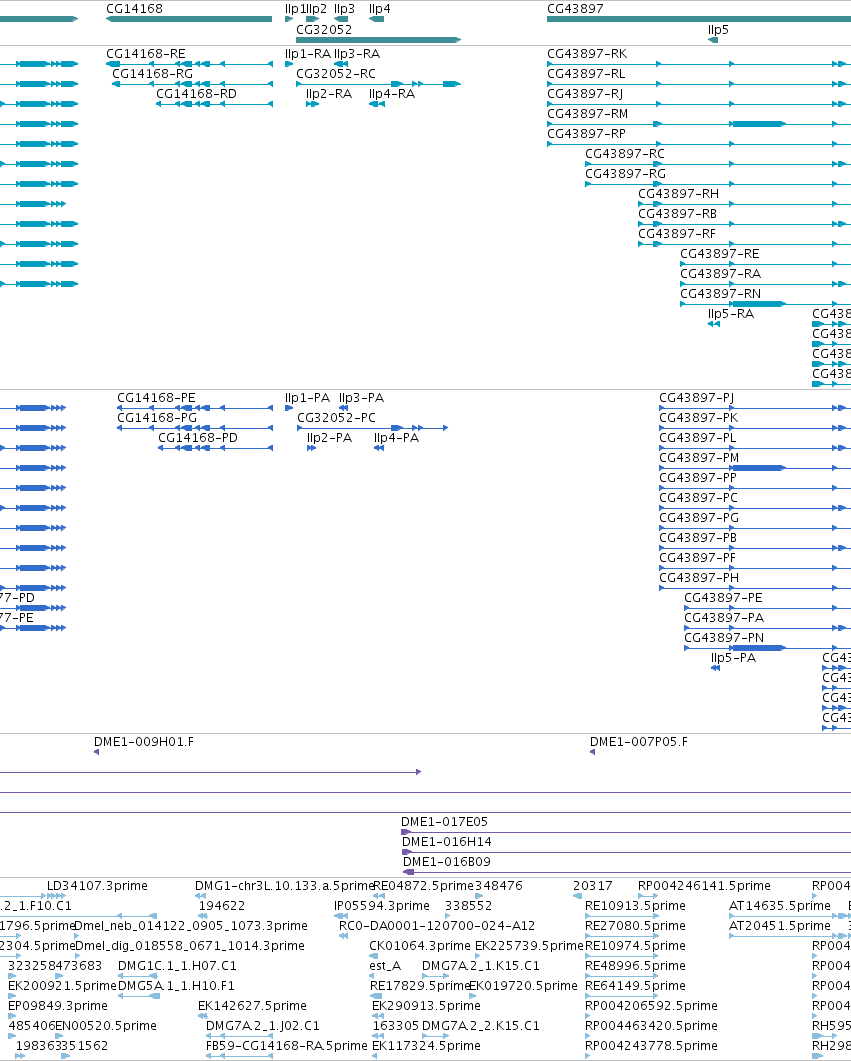
Task: Click EST FB59-CG14168-RA.5prime
Action: [287, 1045]
